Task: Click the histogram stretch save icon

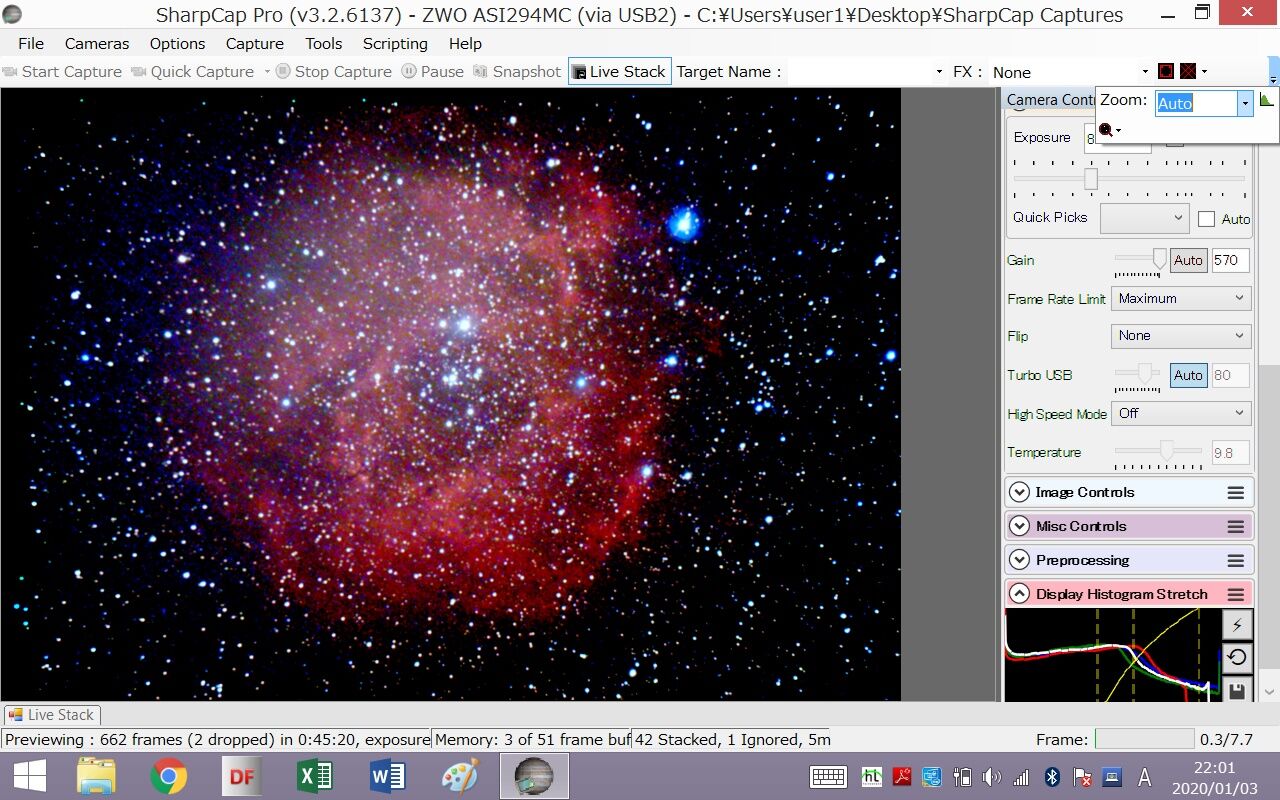Action: [1237, 689]
